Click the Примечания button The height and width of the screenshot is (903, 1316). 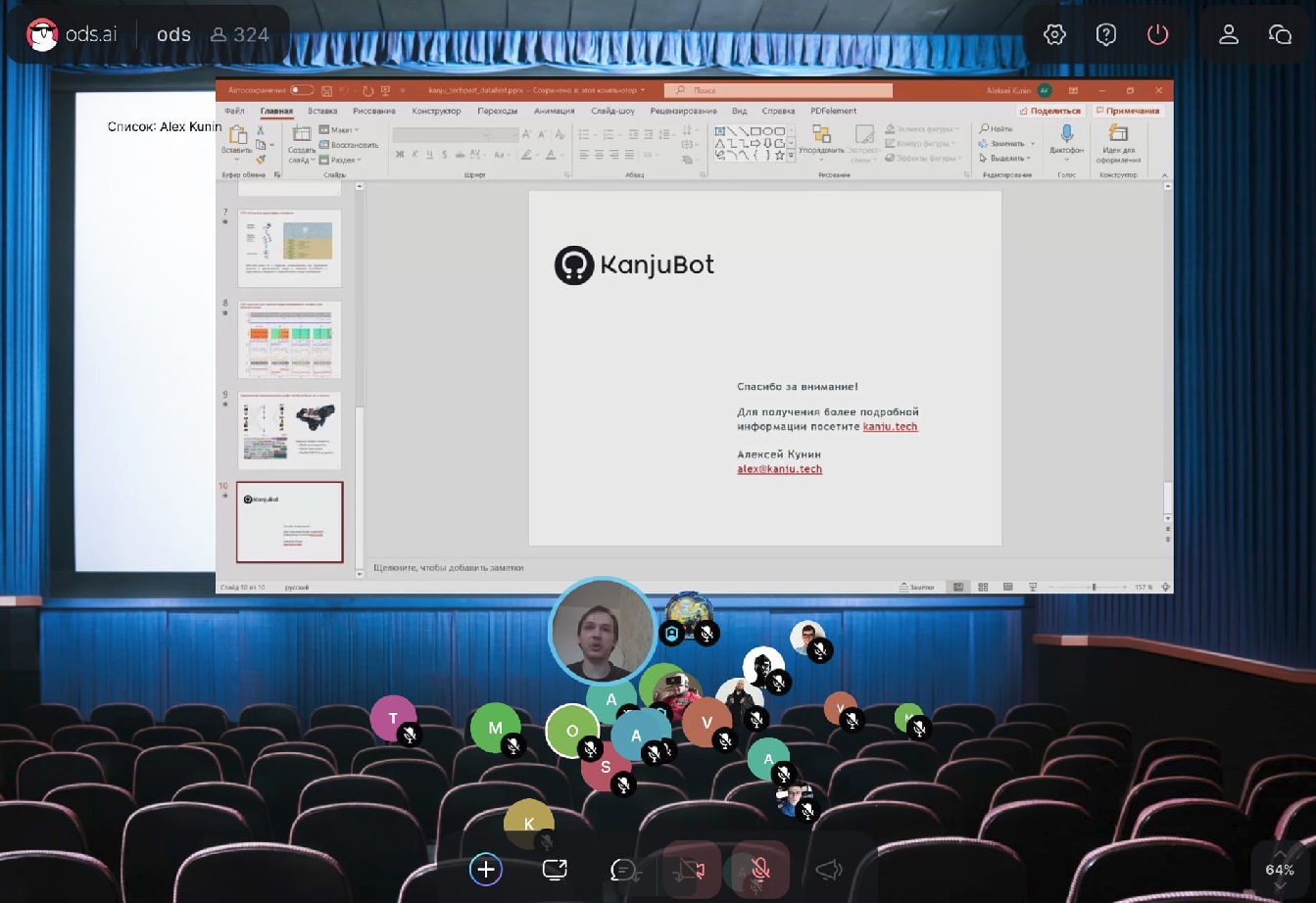tap(1128, 111)
